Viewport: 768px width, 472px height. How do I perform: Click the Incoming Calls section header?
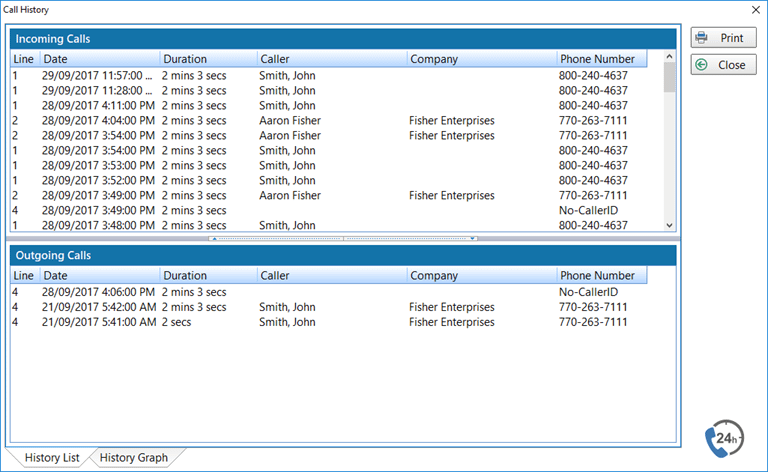[x=343, y=39]
